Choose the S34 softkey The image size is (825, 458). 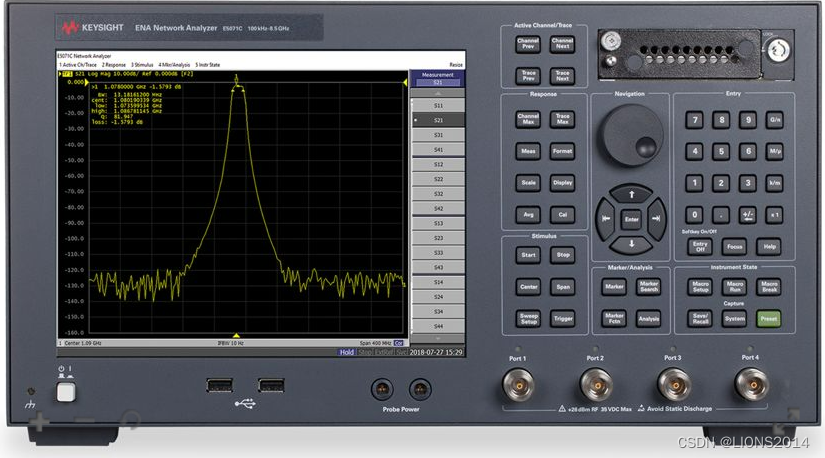(438, 312)
